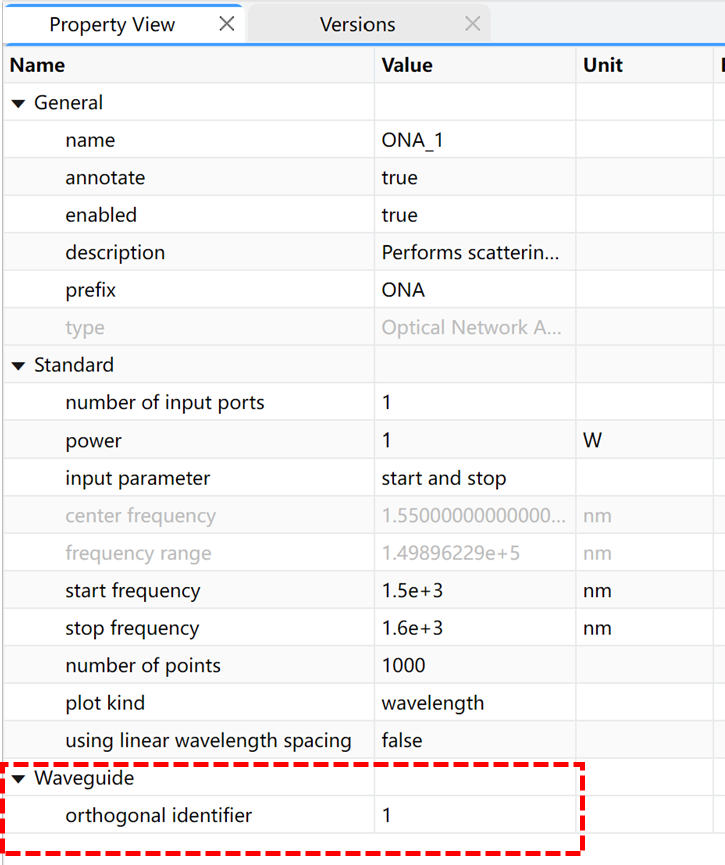Viewport: 725px width, 865px height.
Task: Collapse the General section
Action: (19, 103)
